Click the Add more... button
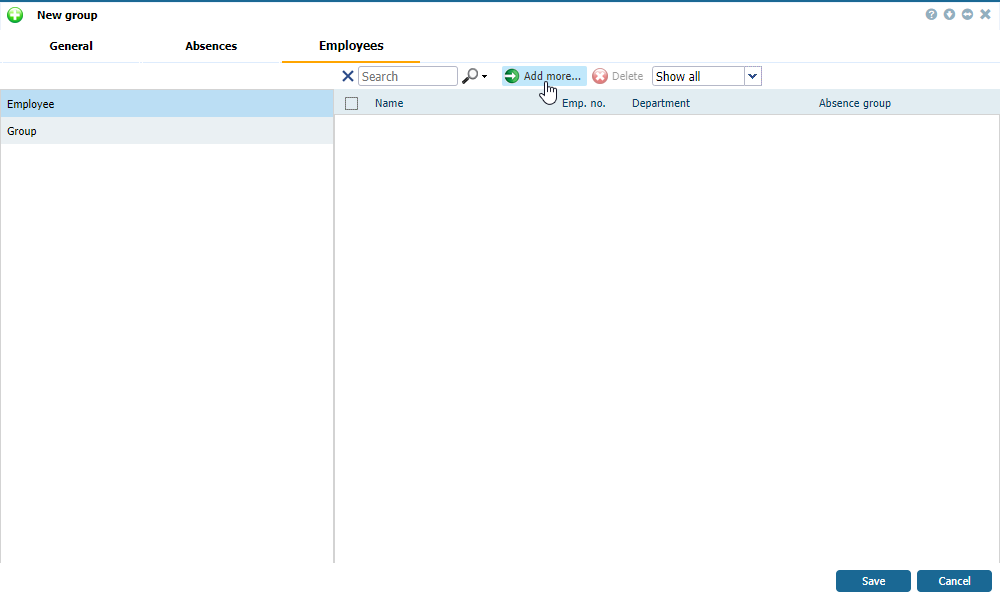 (543, 76)
